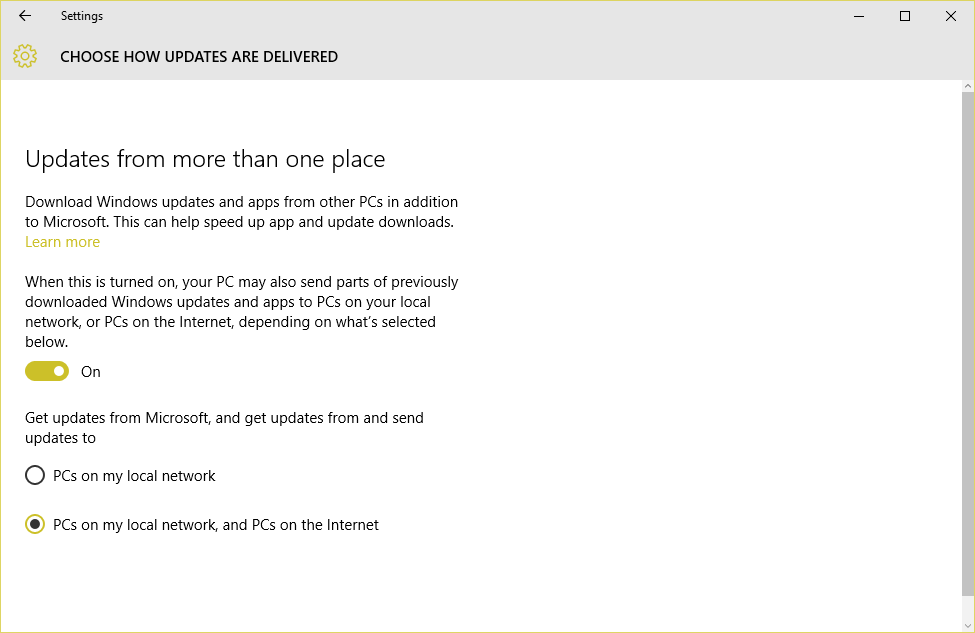Click the settings gear icon in header

tap(25, 57)
